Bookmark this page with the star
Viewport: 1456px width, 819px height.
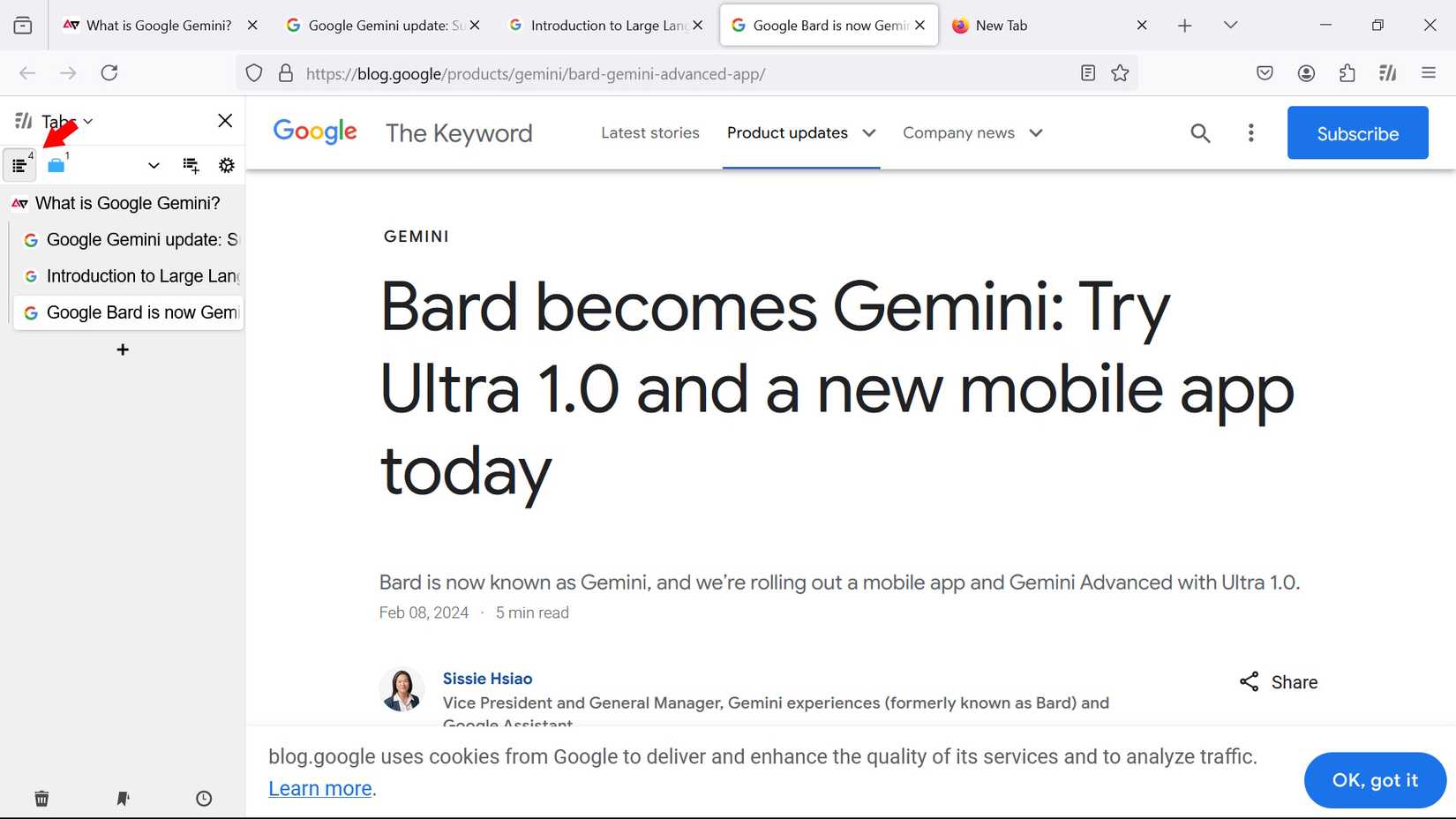coord(1121,73)
